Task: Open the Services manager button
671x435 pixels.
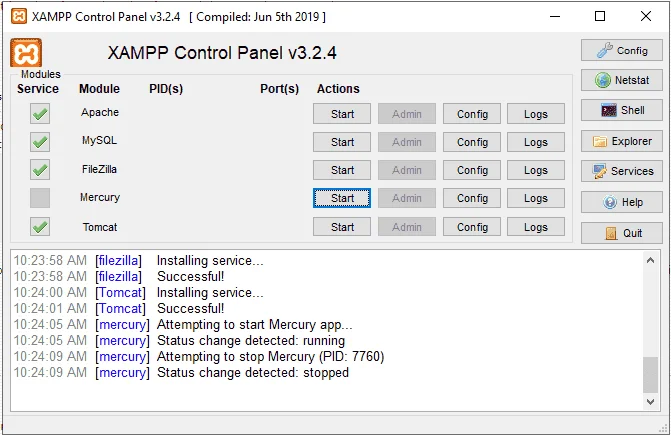Action: pyautogui.click(x=621, y=171)
